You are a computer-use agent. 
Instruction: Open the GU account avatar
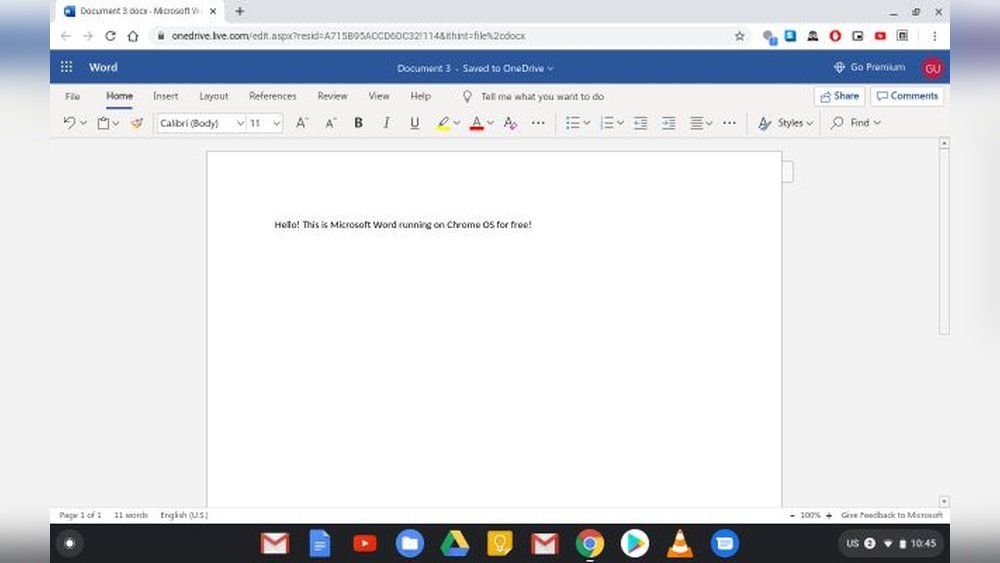(932, 68)
